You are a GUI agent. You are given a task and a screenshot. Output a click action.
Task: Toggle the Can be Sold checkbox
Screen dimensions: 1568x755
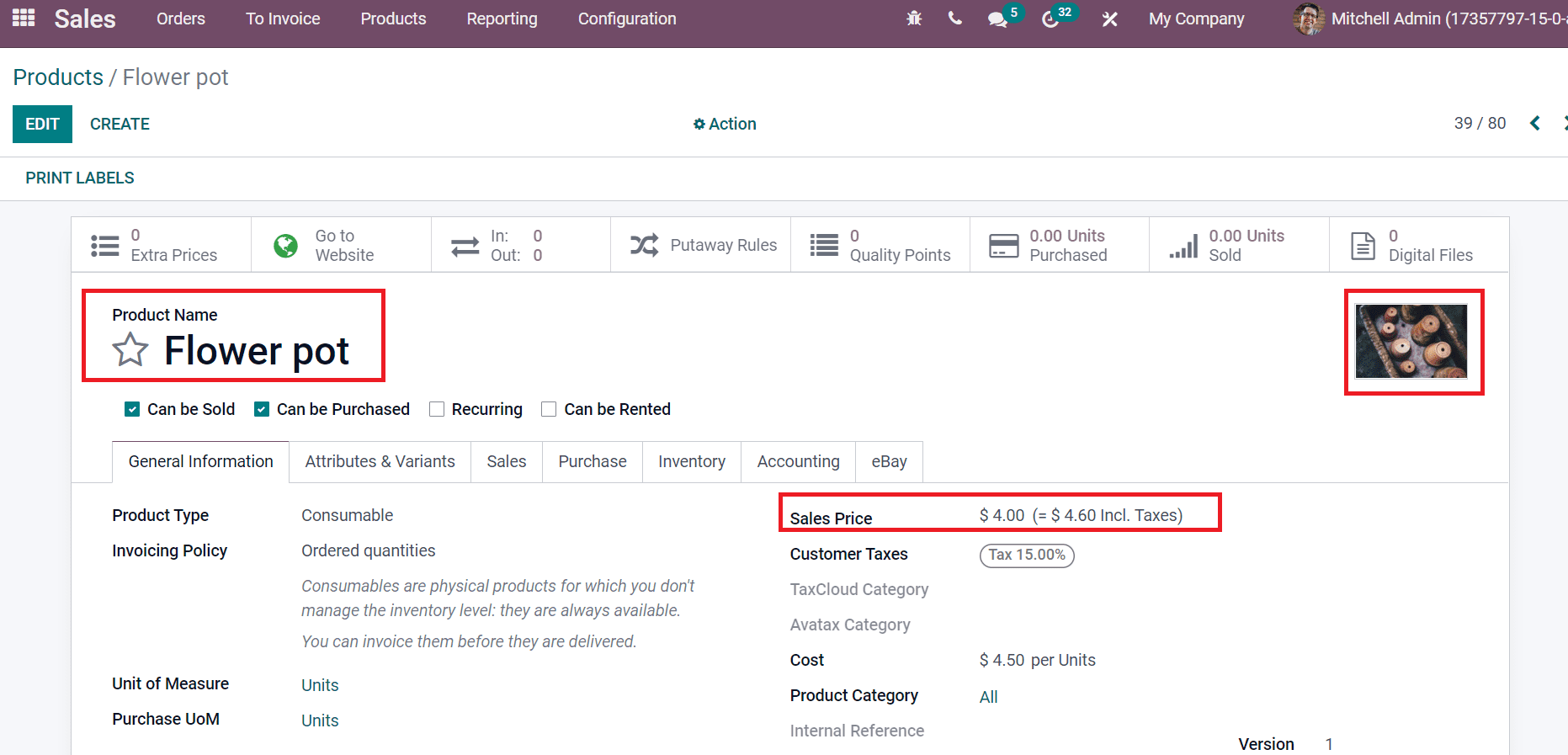click(x=132, y=409)
